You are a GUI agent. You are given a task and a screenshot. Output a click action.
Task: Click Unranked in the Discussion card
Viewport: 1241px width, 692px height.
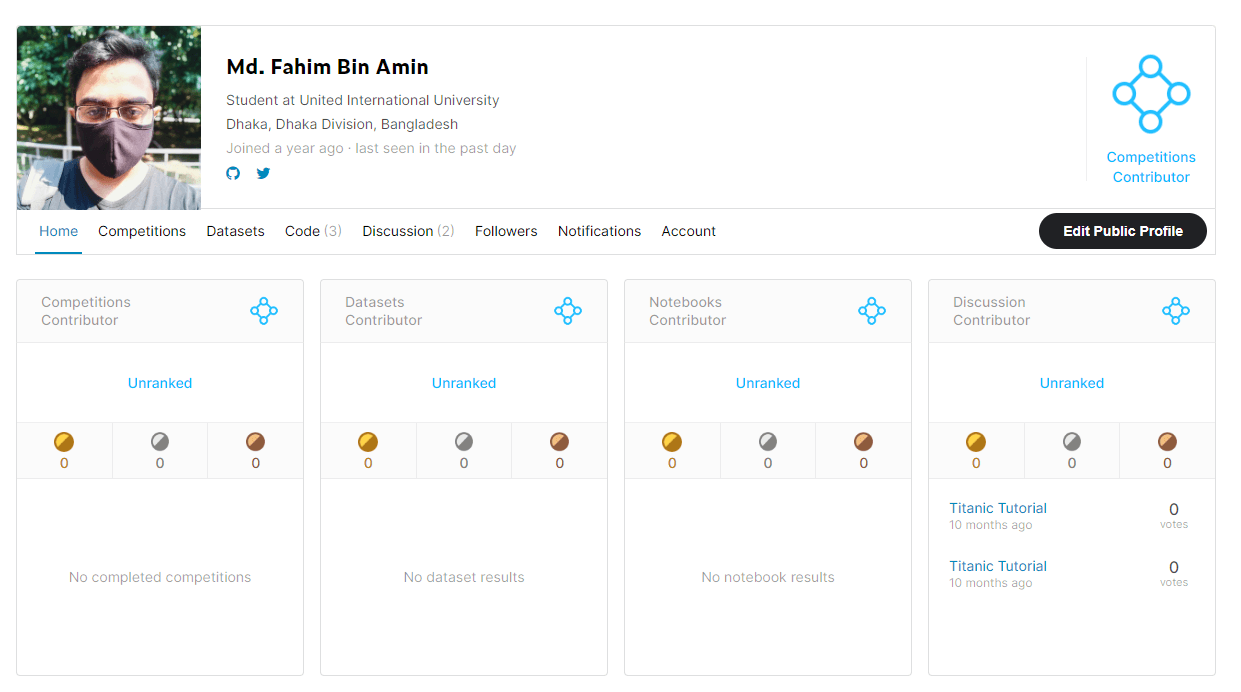pos(1072,383)
